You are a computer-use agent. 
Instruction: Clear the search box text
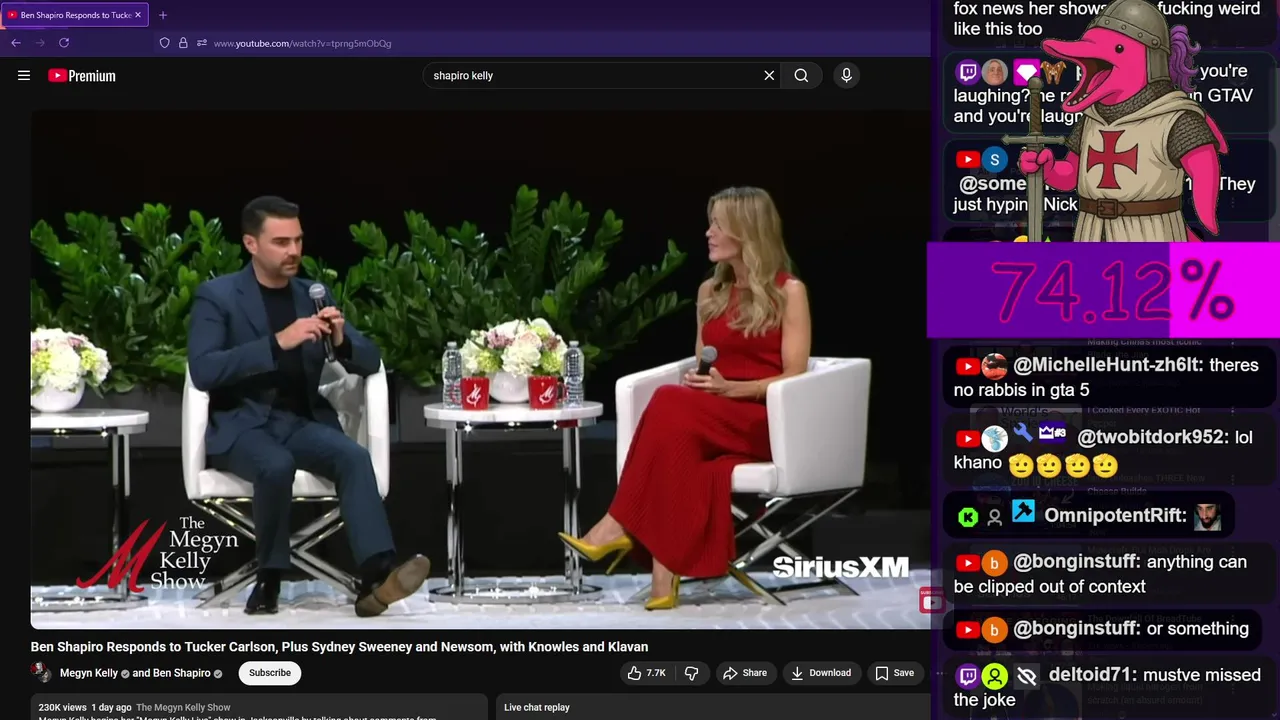(x=769, y=75)
